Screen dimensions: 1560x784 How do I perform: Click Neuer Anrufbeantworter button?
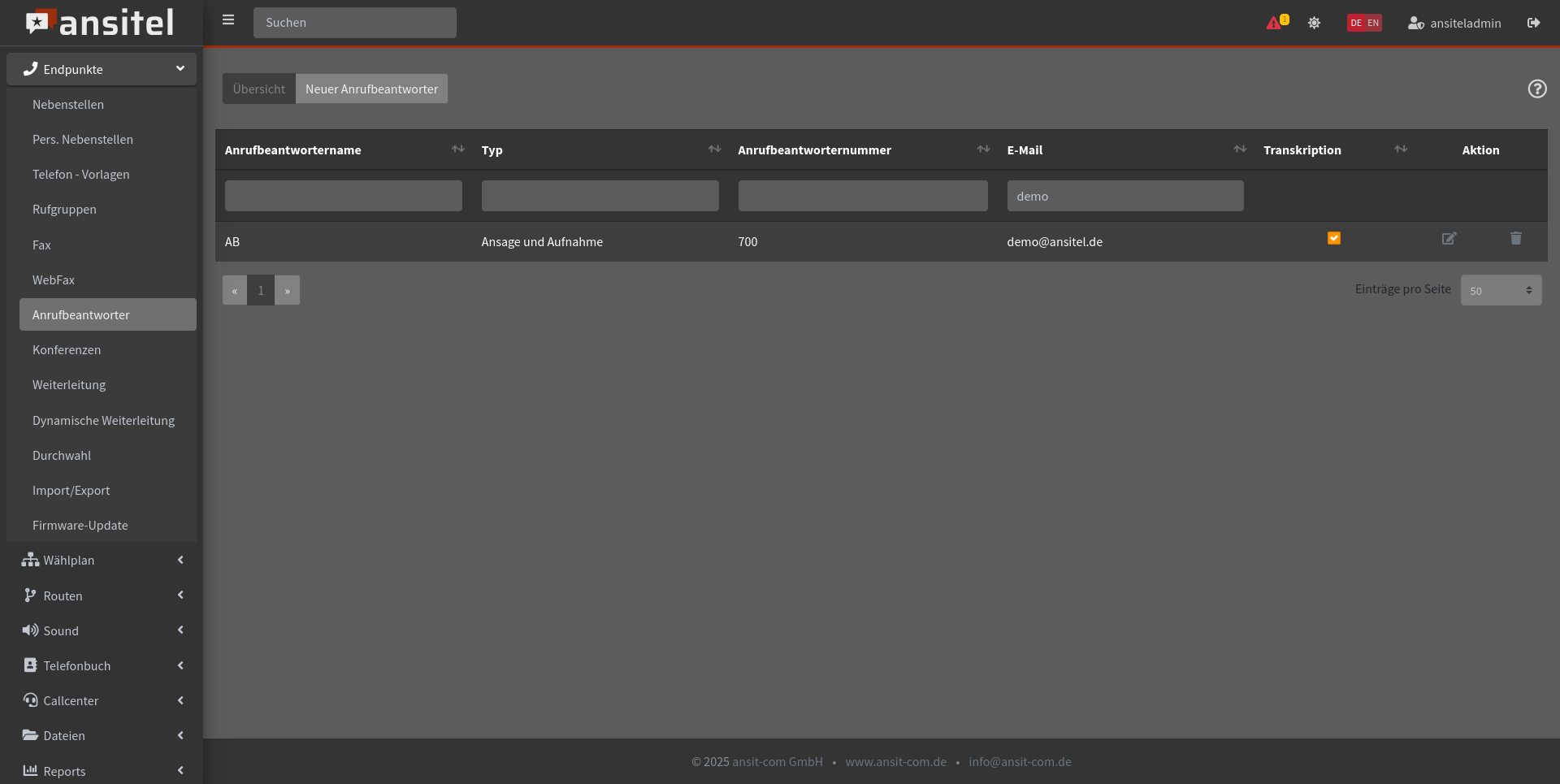click(x=371, y=89)
